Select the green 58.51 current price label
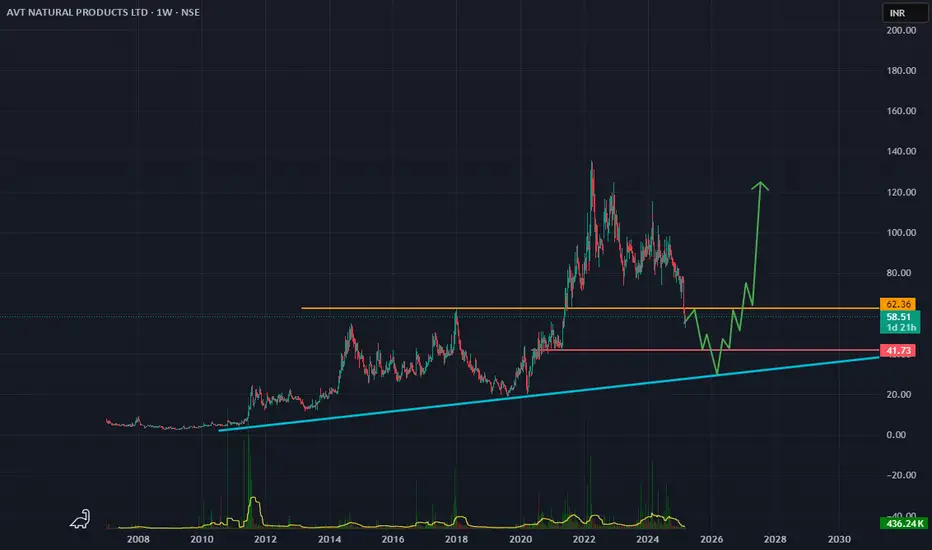Image resolution: width=932 pixels, height=550 pixels. [x=899, y=317]
